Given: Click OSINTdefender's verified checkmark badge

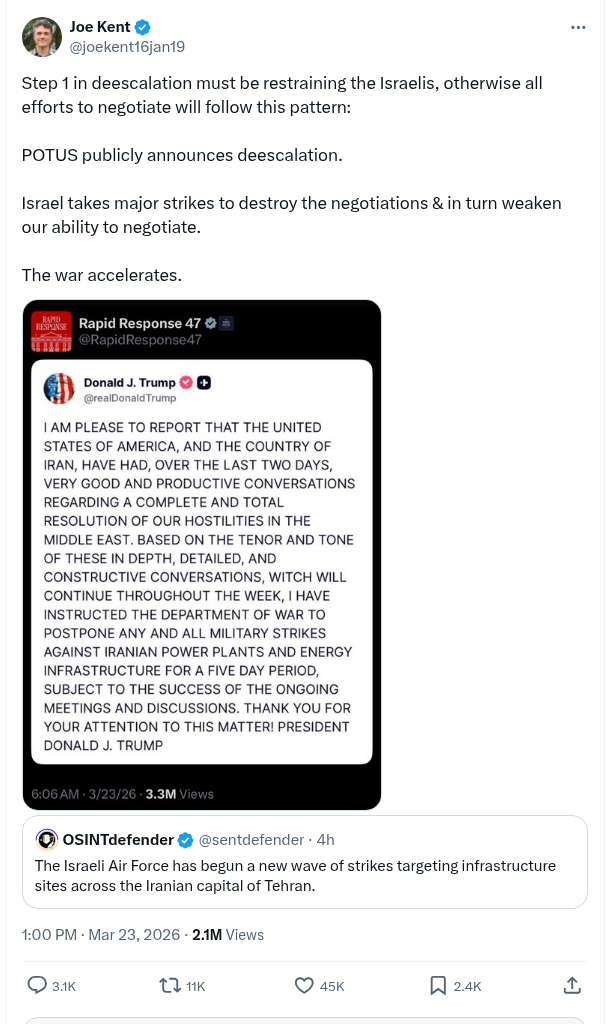Looking at the screenshot, I should tap(183, 839).
